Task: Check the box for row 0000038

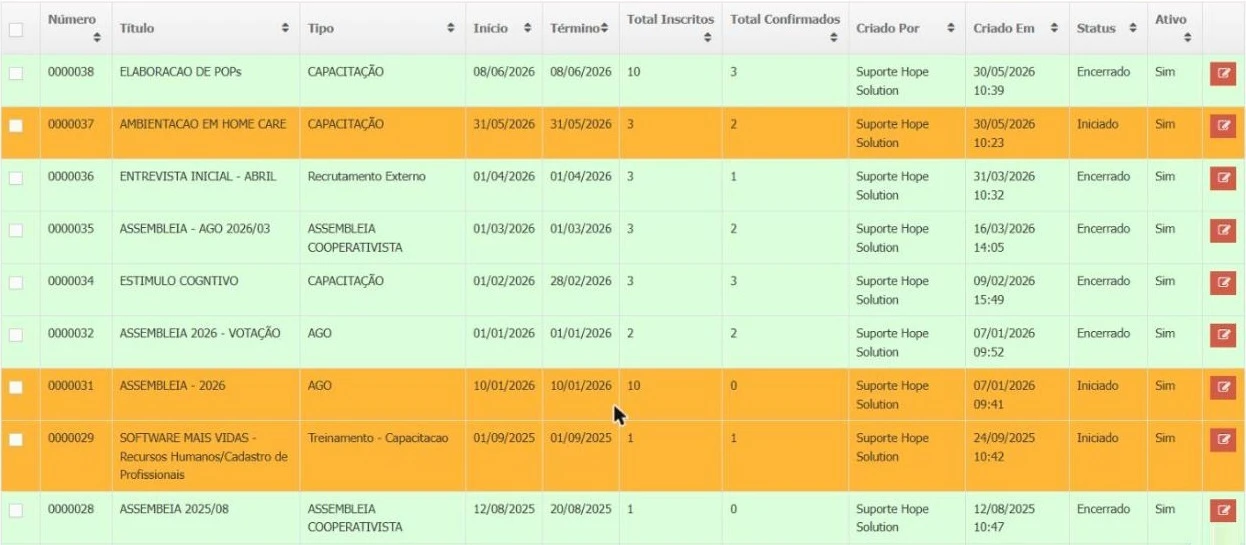Action: pyautogui.click(x=15, y=73)
